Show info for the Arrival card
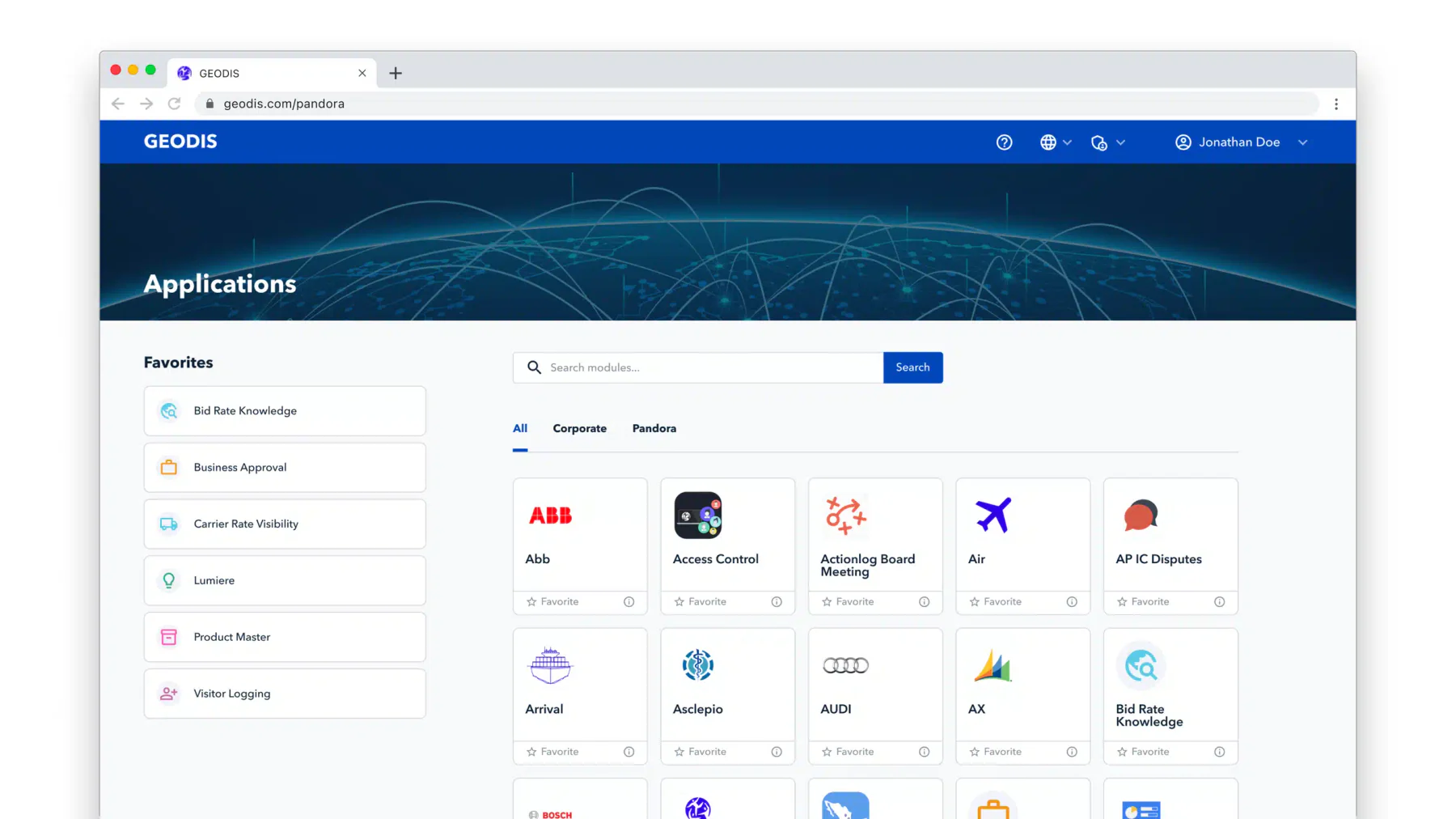 tap(629, 752)
